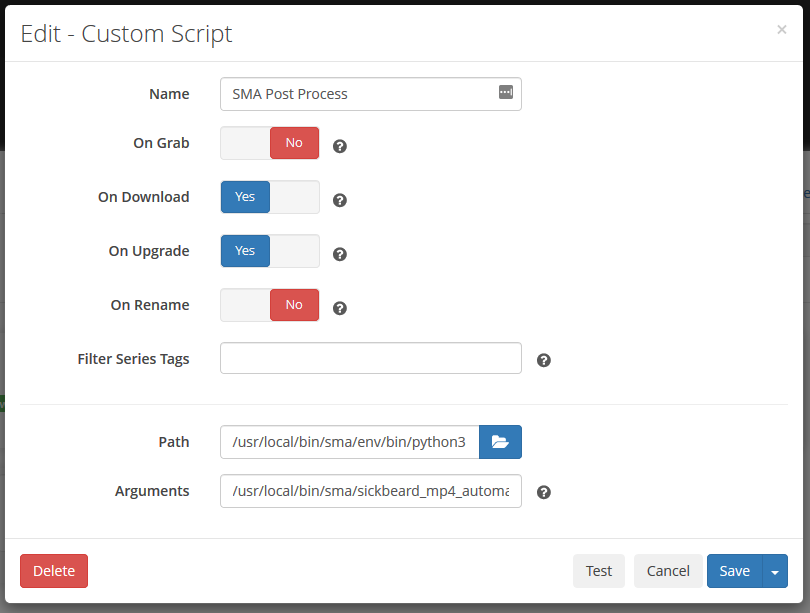Cancel editing the script
The height and width of the screenshot is (613, 810).
[x=668, y=570]
